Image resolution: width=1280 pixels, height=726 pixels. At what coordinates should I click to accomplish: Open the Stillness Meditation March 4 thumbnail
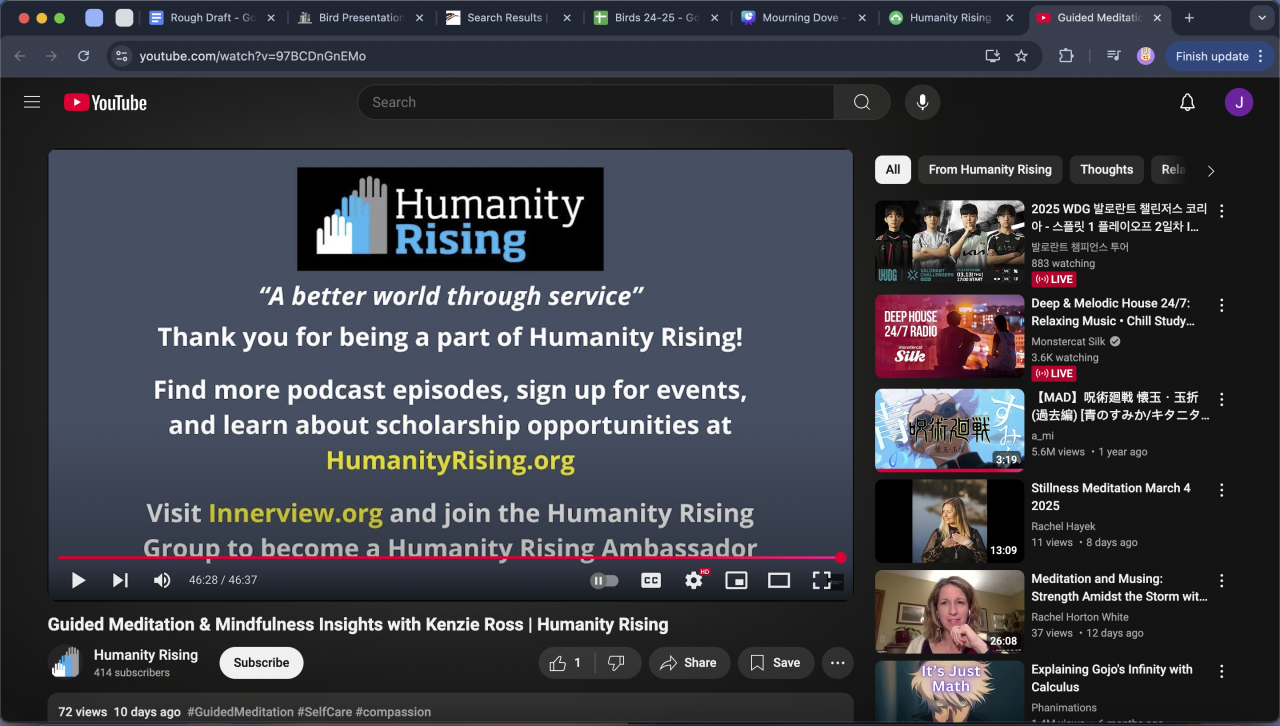pos(950,521)
